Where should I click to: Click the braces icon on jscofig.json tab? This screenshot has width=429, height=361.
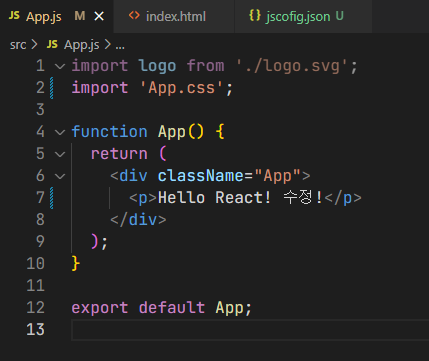[255, 15]
